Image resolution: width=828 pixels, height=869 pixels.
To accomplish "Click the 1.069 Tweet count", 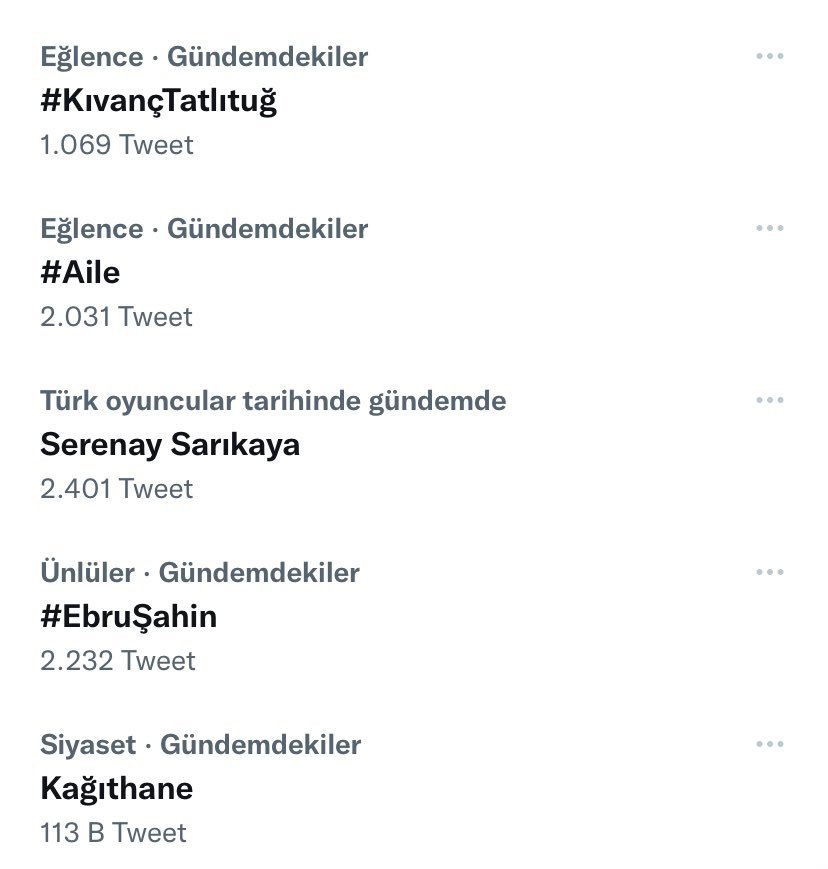I will point(116,145).
